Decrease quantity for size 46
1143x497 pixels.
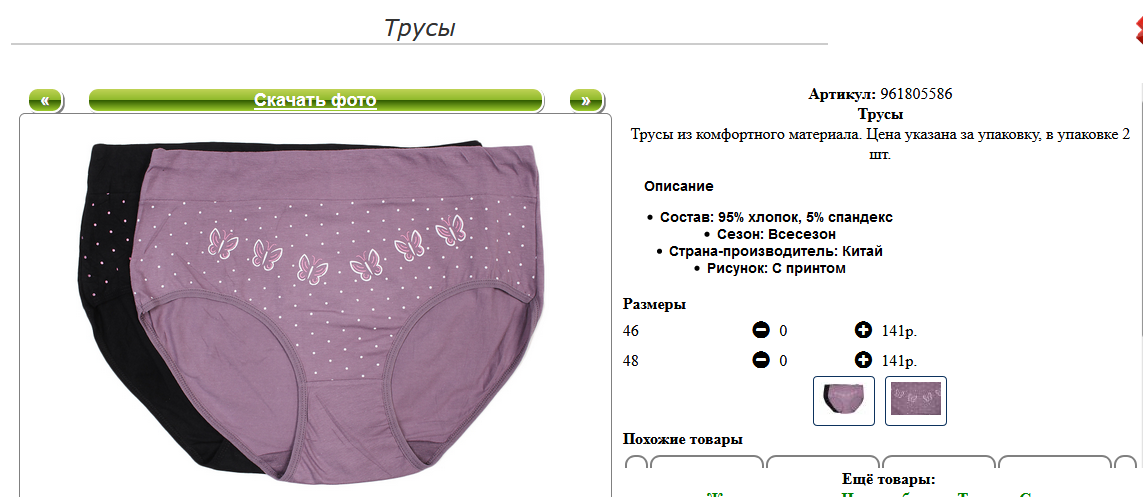(760, 331)
